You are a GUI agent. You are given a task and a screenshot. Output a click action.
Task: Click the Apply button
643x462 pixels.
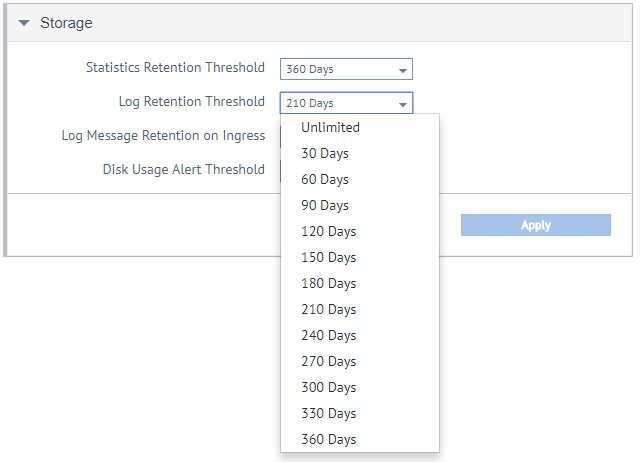536,225
